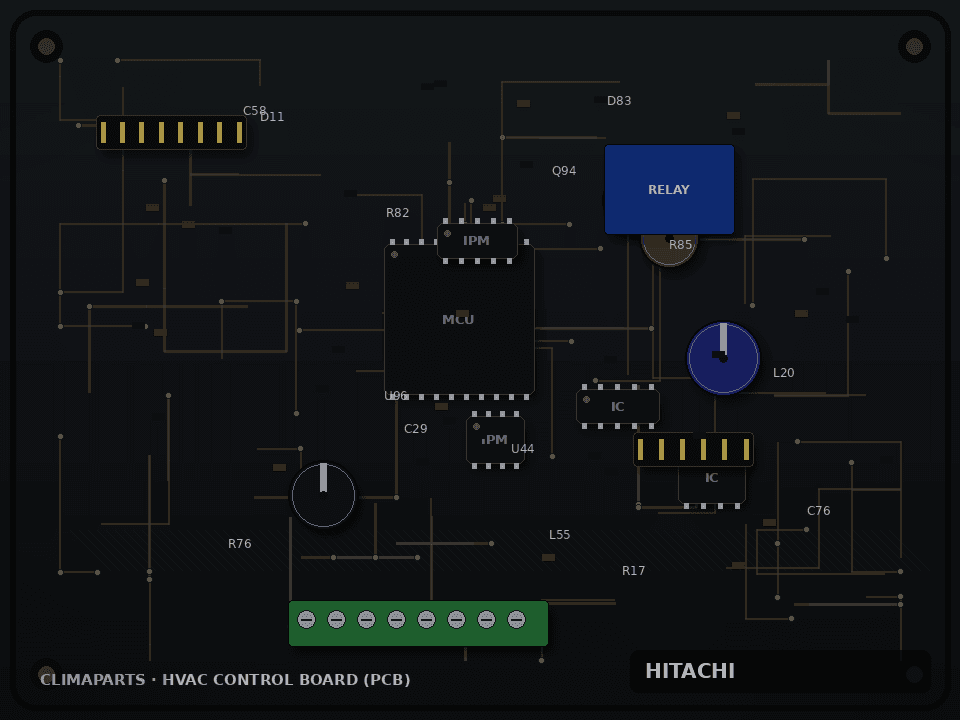Click the blue RELAY component
The height and width of the screenshot is (720, 960).
click(669, 189)
